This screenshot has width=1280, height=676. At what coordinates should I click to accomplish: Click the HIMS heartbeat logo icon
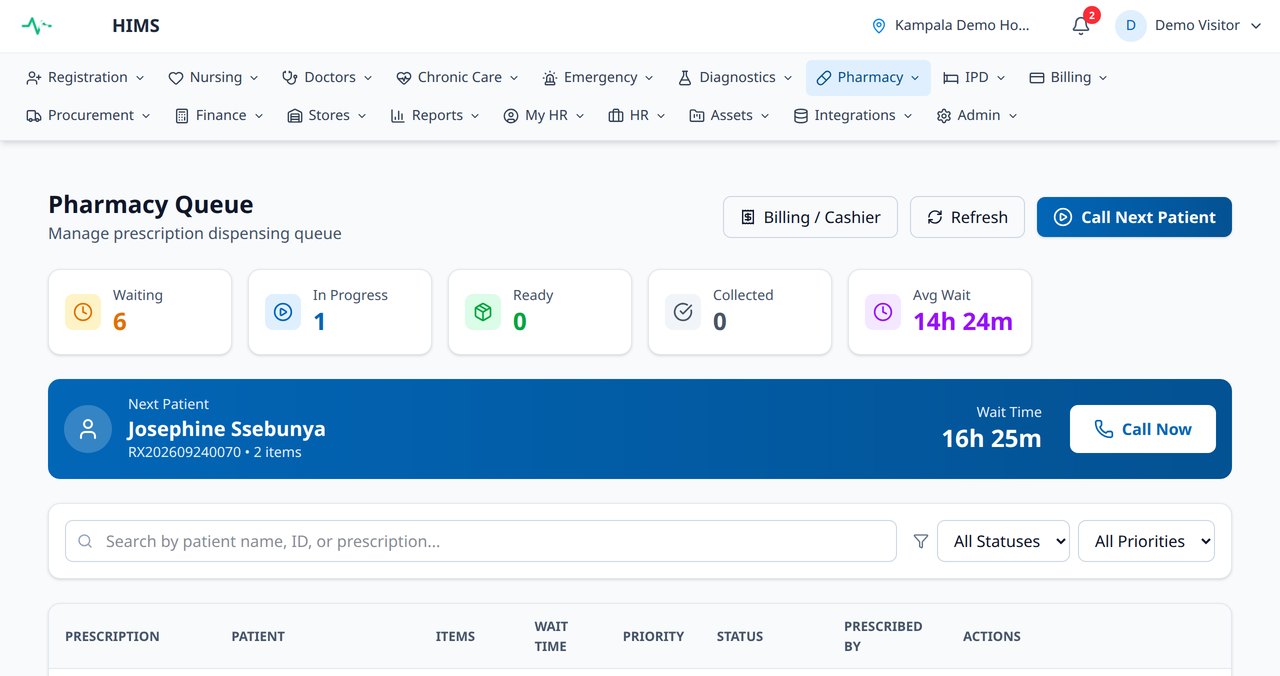point(37,26)
